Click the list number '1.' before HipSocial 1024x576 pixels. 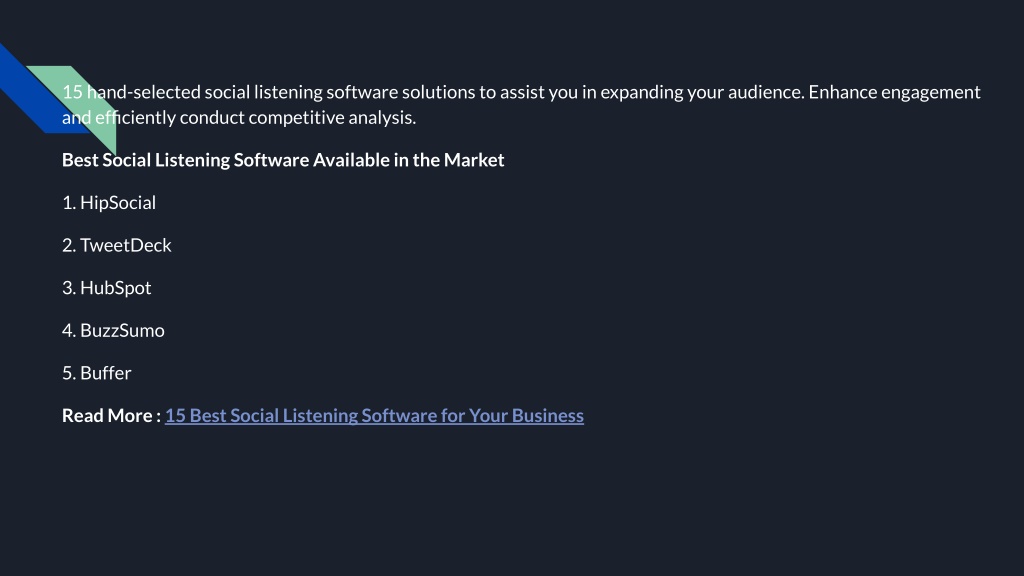click(x=69, y=202)
